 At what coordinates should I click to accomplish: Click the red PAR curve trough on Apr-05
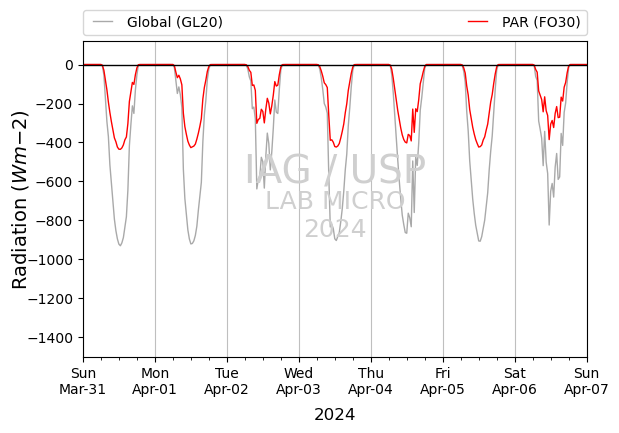tap(479, 147)
